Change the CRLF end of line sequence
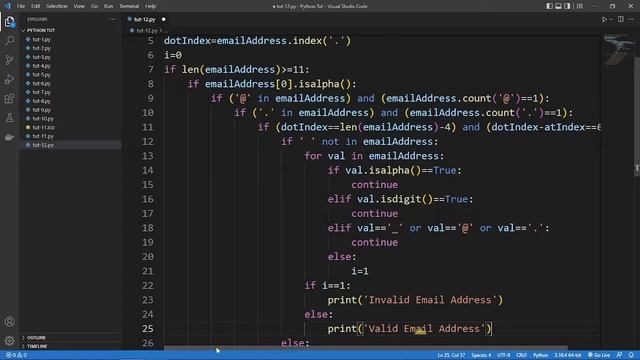640x360 pixels. point(521,355)
